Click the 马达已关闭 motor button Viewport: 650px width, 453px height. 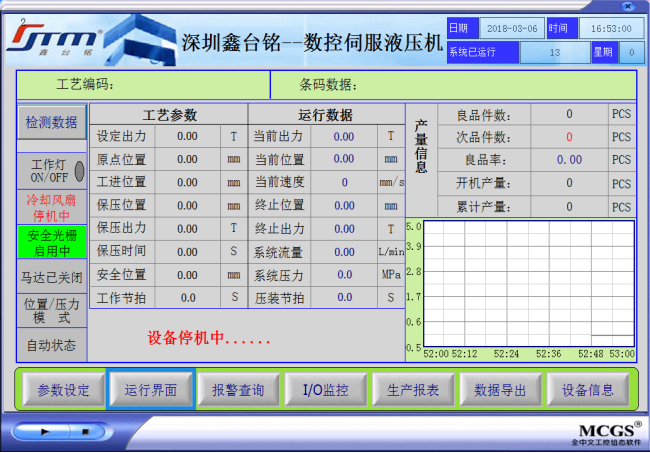point(52,277)
